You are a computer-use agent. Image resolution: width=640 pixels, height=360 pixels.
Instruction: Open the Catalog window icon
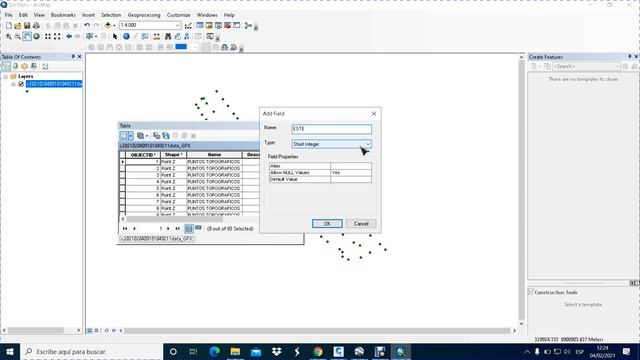pos(209,25)
